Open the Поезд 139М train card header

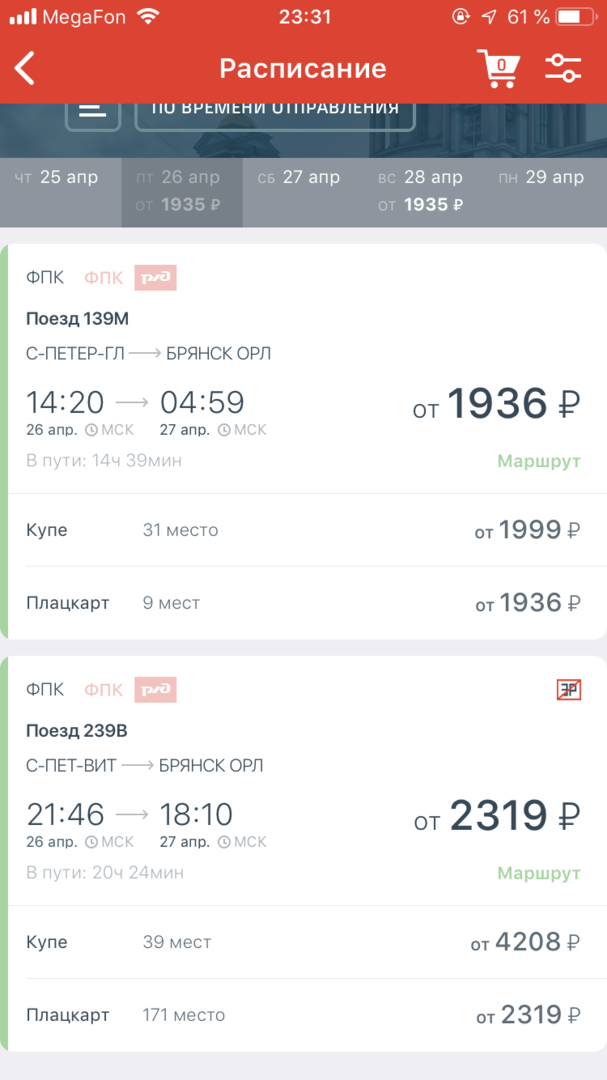(78, 319)
